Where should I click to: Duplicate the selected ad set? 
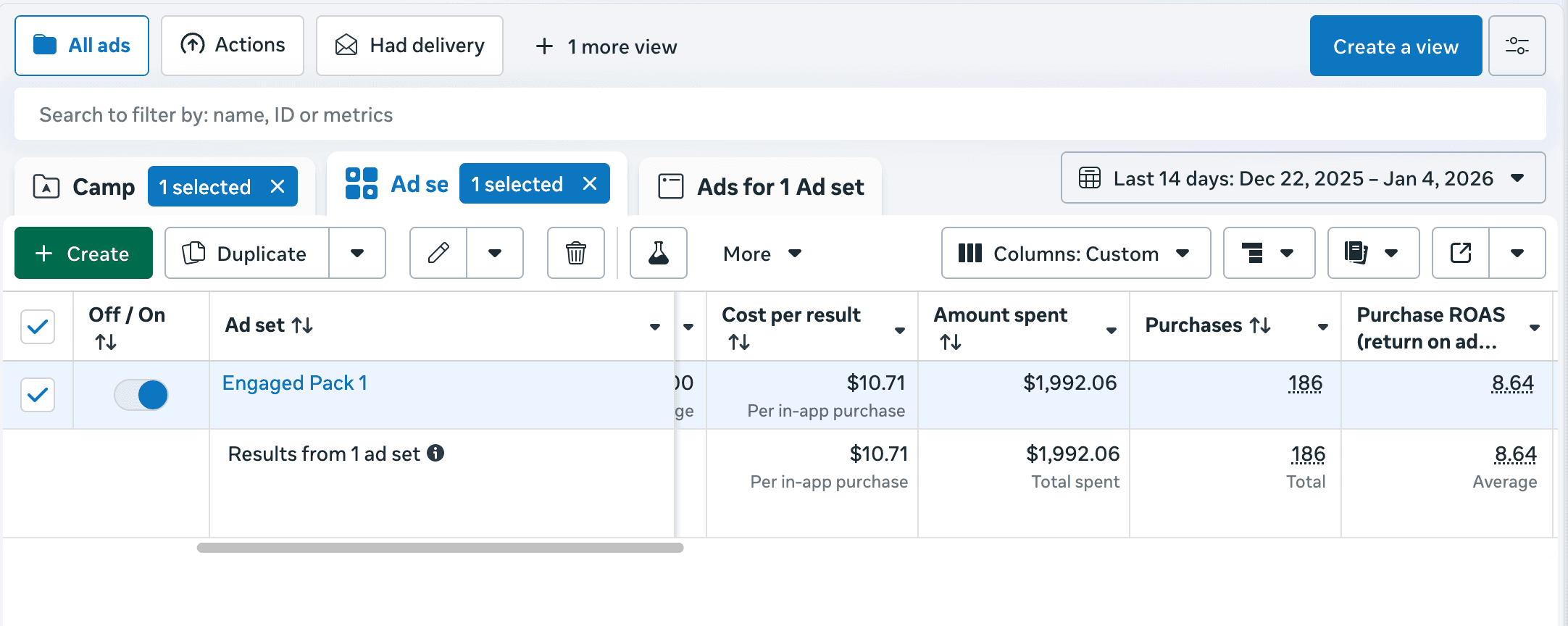247,253
